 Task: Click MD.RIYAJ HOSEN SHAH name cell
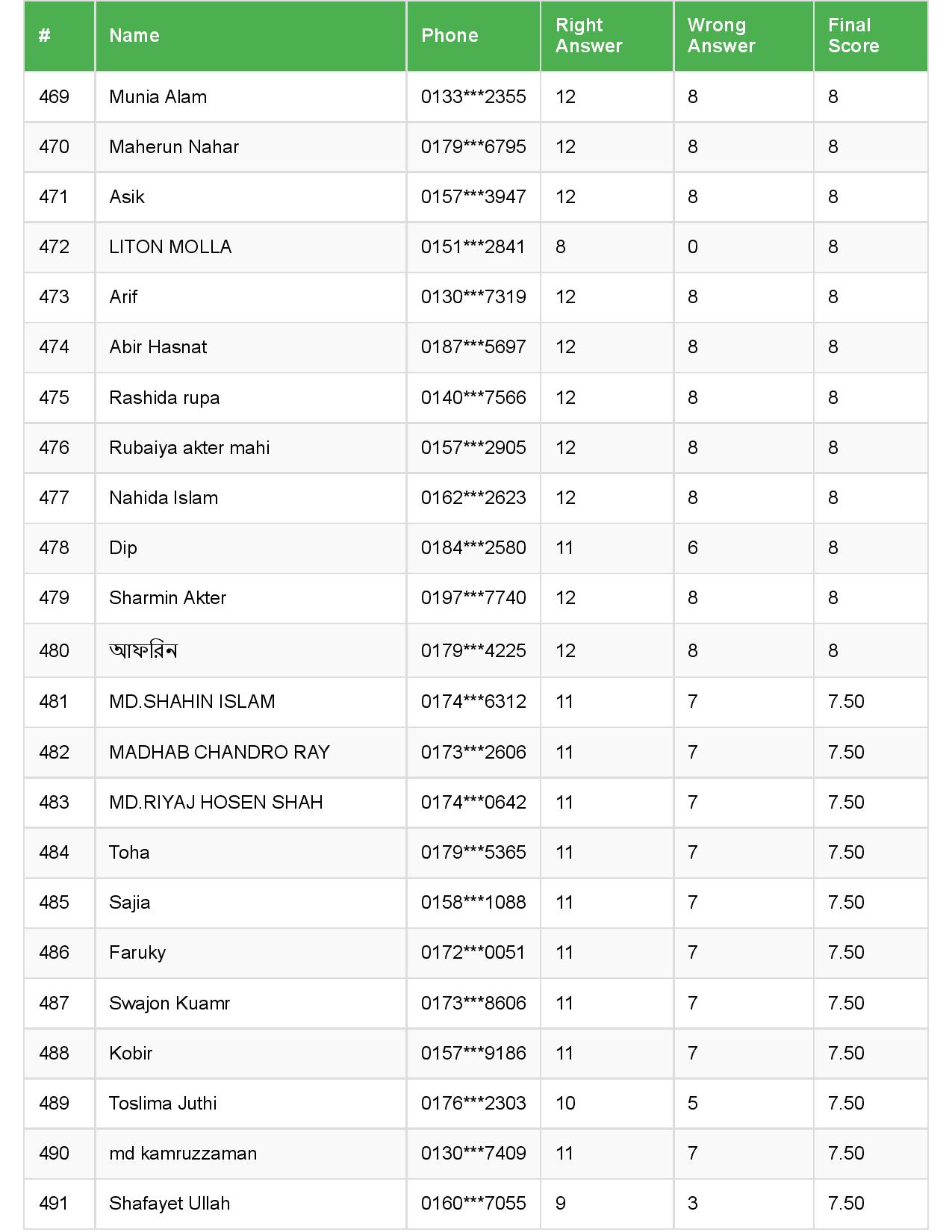[216, 803]
